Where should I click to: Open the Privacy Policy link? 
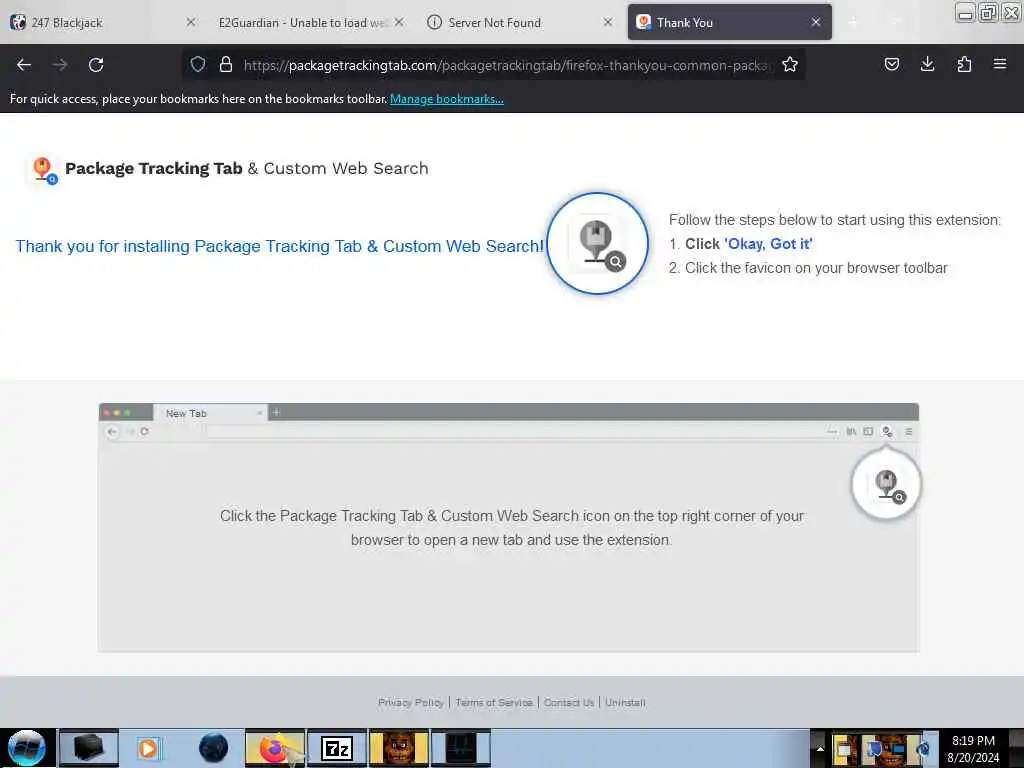(x=411, y=702)
